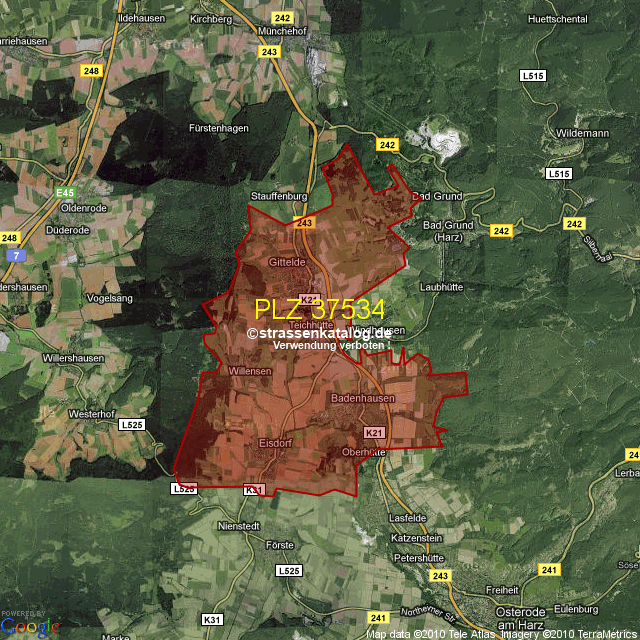
Task: Click the K31 shield above Nienstedt
Action: point(254,489)
